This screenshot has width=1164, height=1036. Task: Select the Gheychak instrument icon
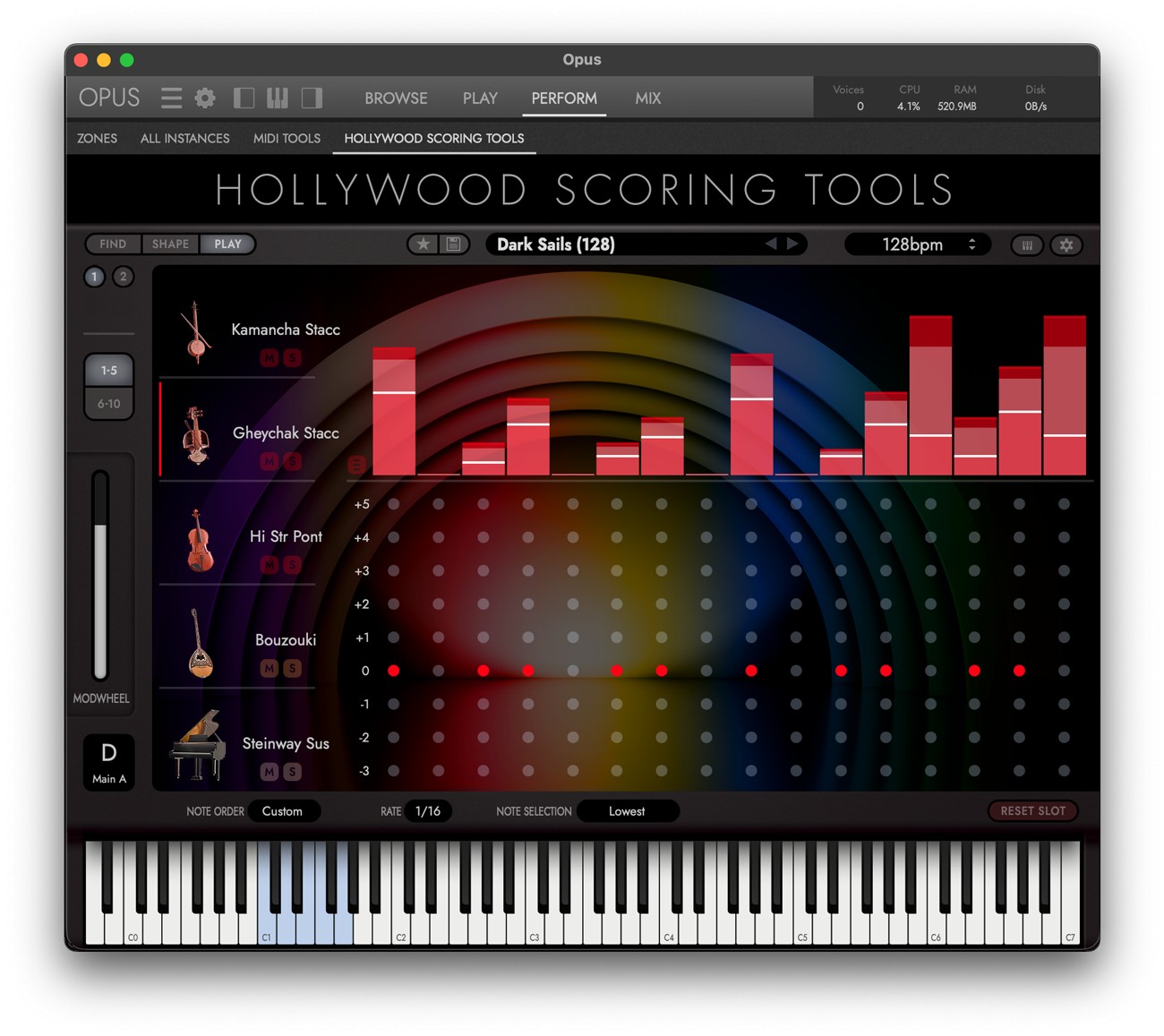point(195,435)
